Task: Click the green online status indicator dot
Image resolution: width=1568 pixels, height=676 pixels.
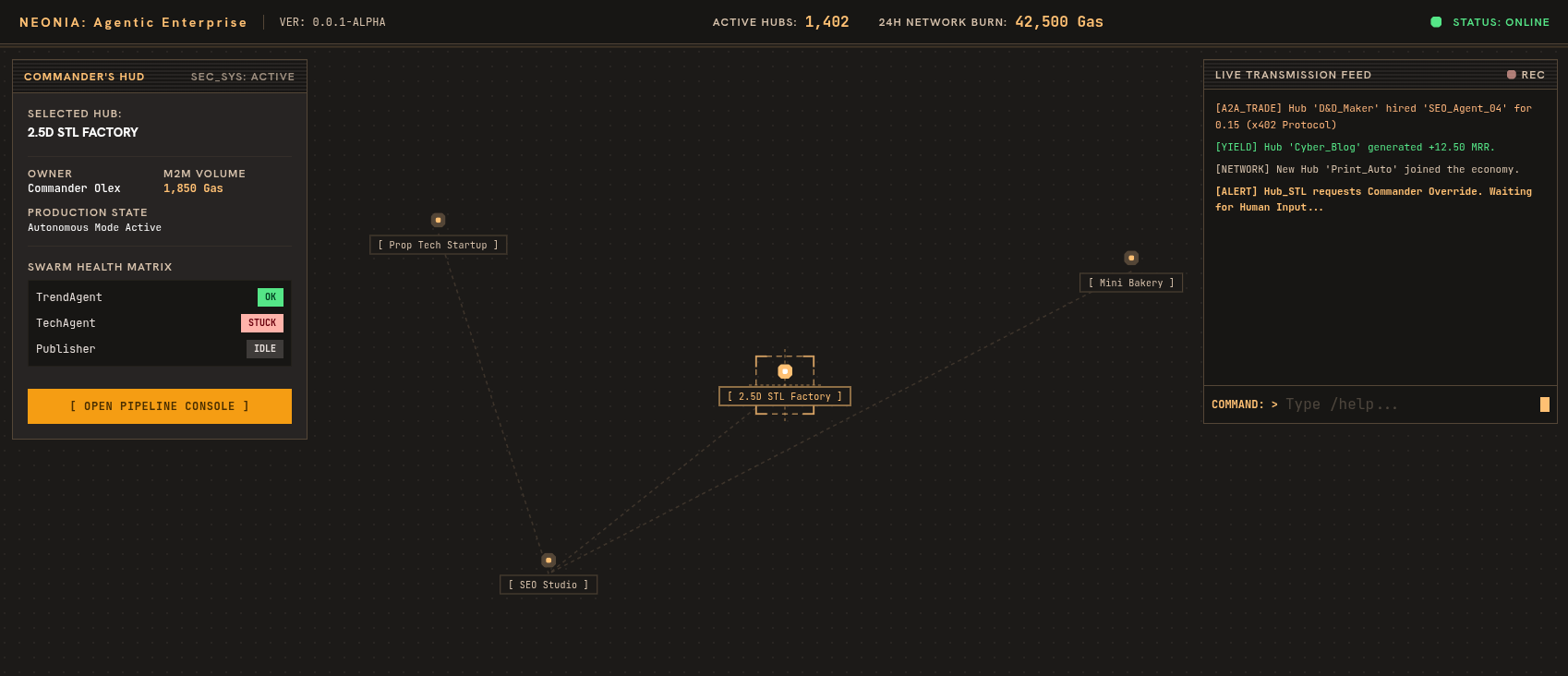Action: (x=1436, y=22)
